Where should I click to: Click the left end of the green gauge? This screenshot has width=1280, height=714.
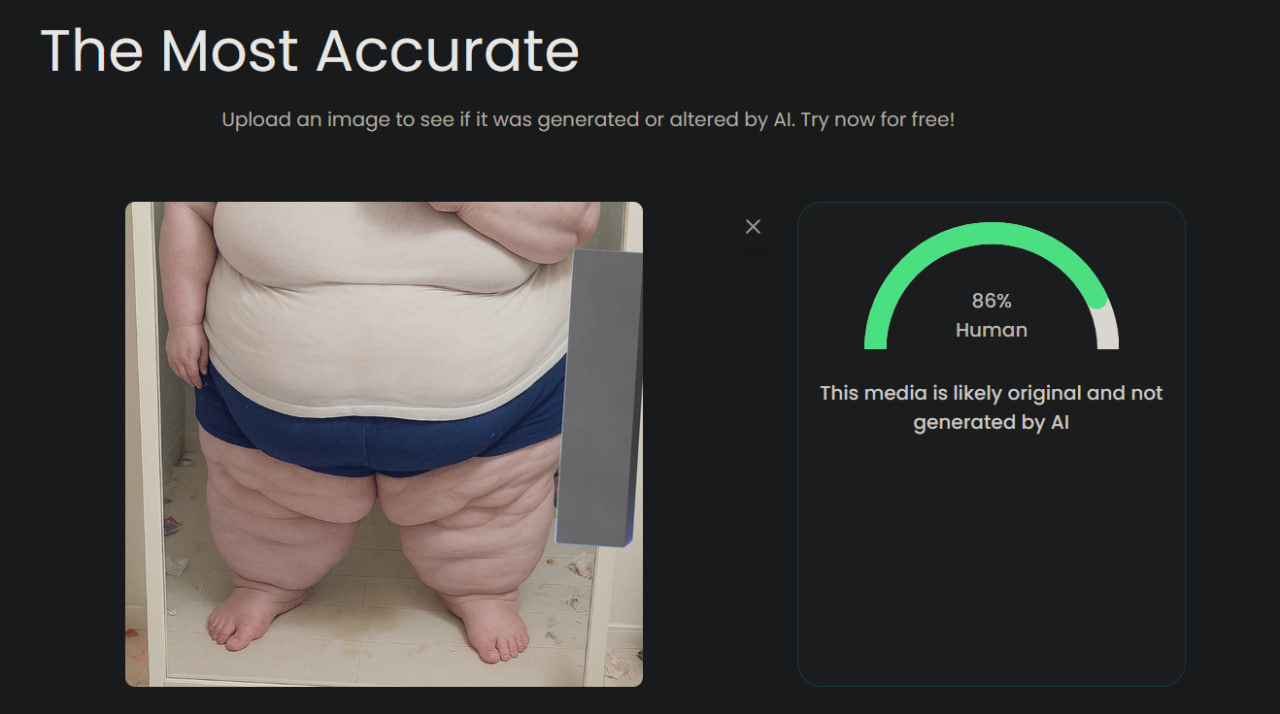(876, 335)
